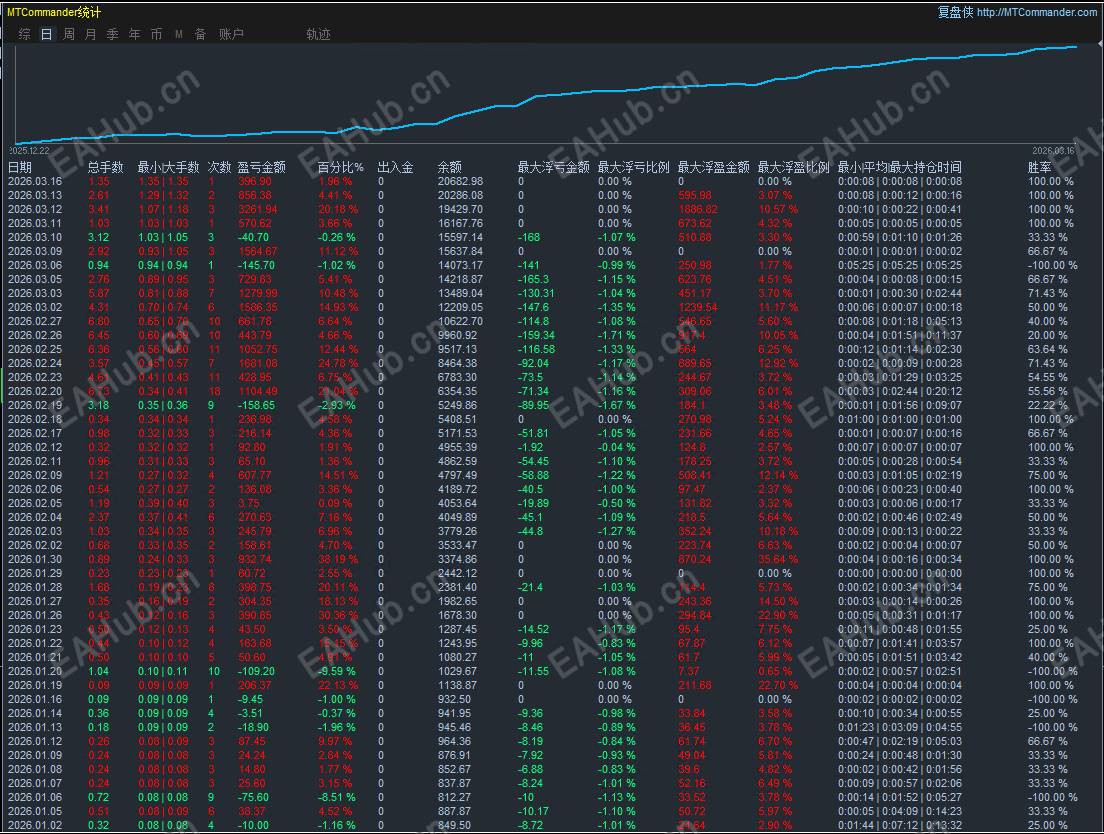Open the http://MTCommander.com link
This screenshot has height=834, width=1104.
click(1036, 12)
